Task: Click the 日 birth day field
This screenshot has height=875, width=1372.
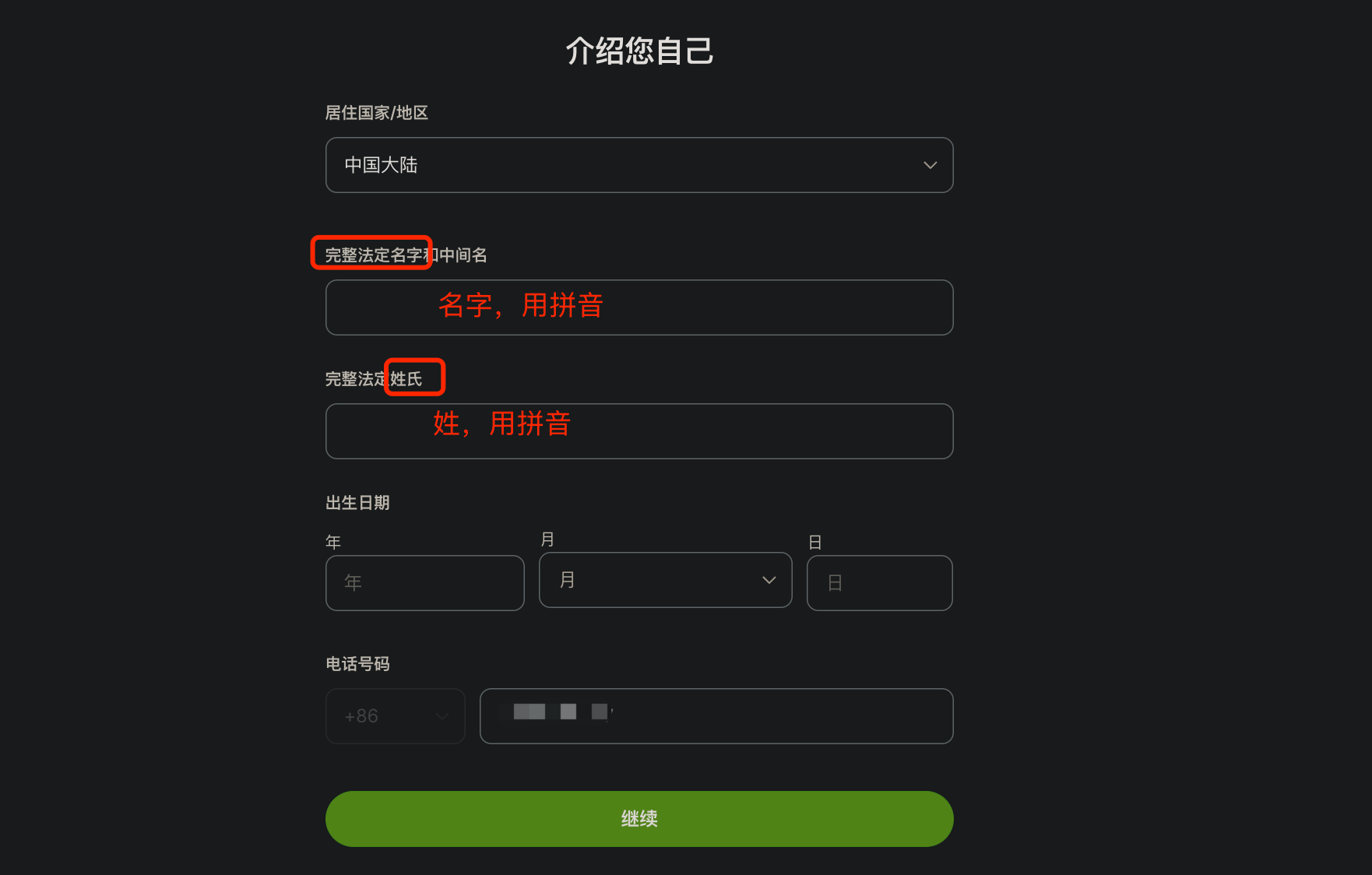Action: 879,583
